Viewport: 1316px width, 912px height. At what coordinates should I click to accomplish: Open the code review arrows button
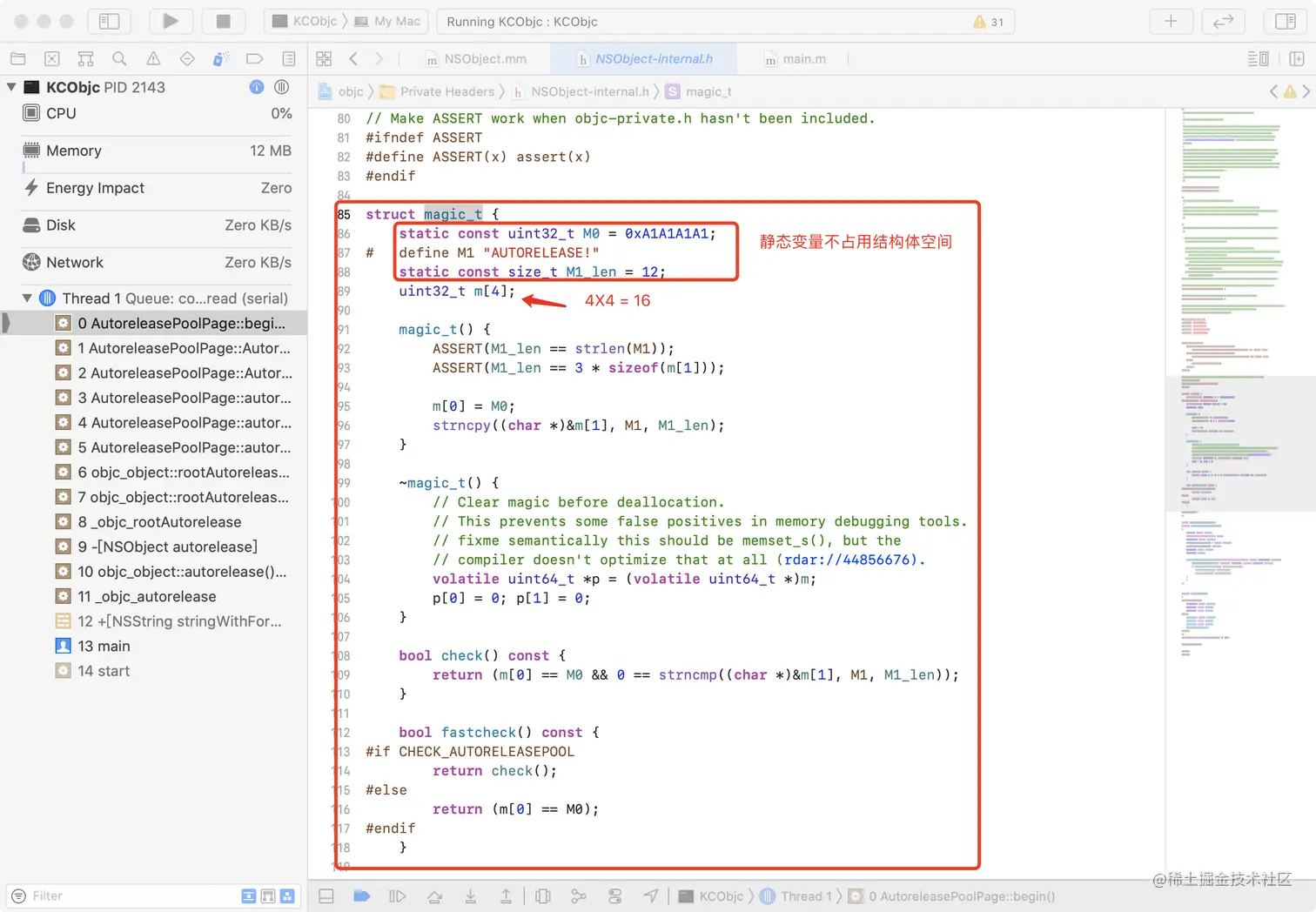pyautogui.click(x=1223, y=21)
